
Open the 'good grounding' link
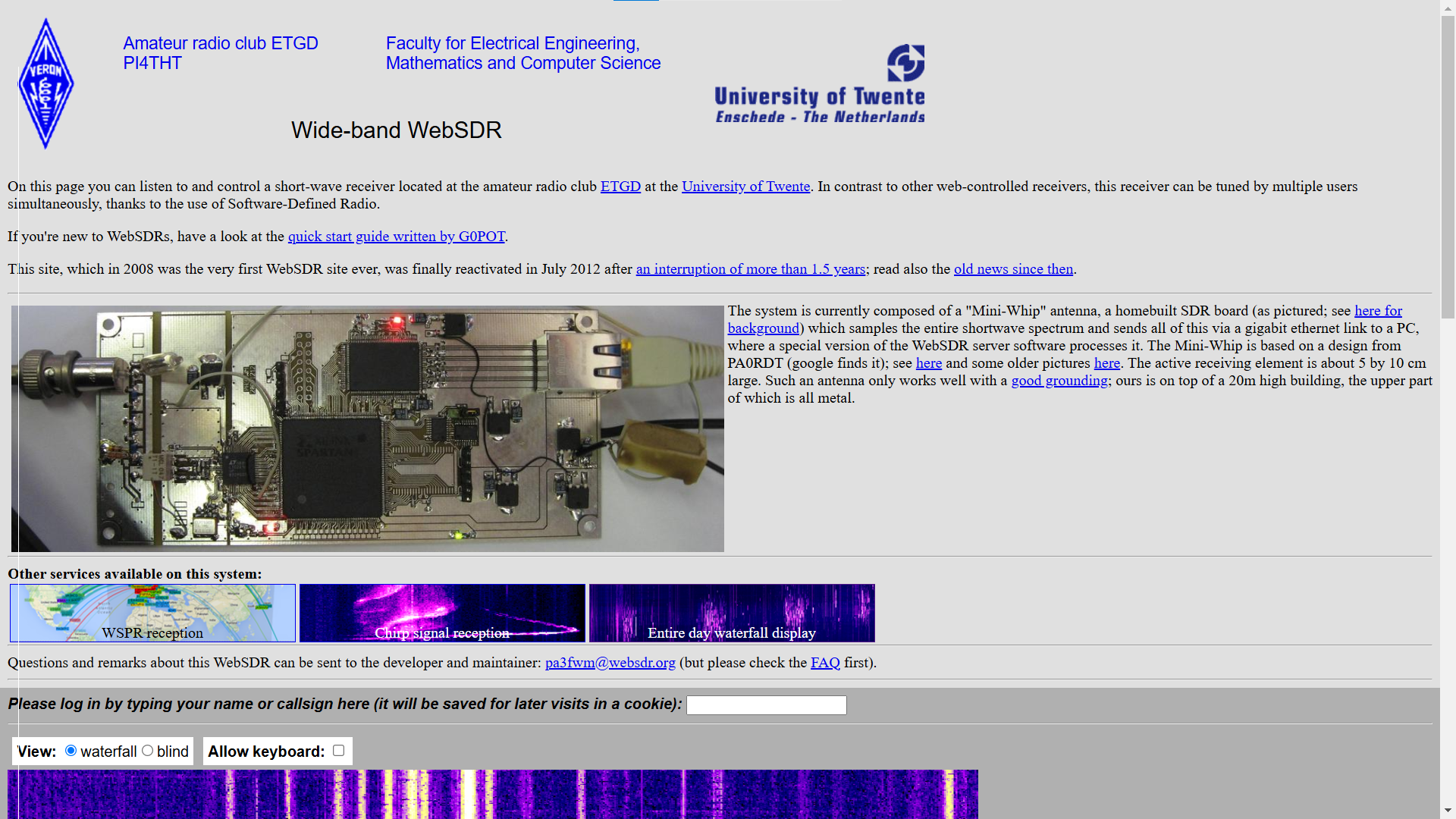[x=1059, y=381]
